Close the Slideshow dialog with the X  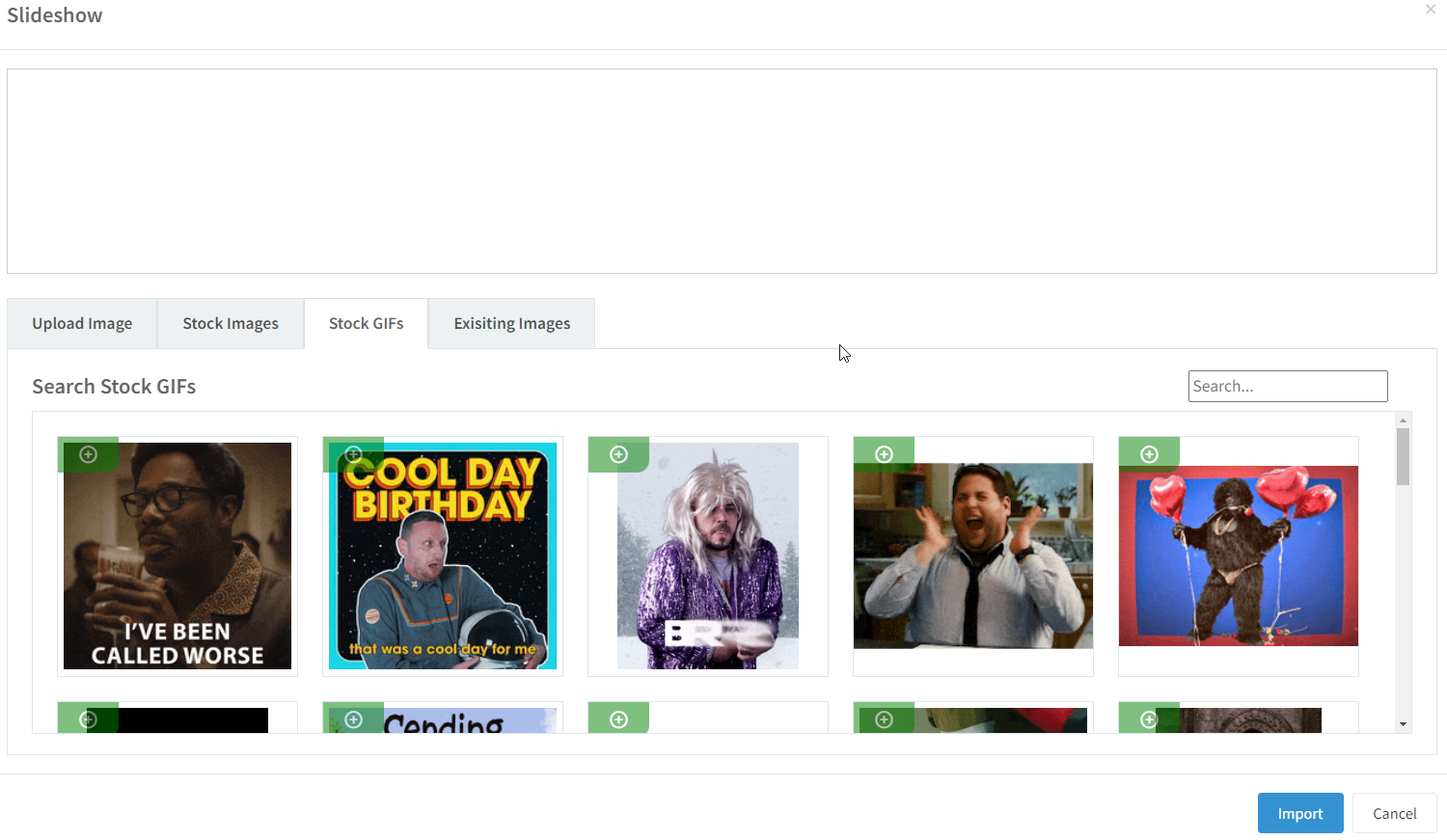[x=1431, y=10]
